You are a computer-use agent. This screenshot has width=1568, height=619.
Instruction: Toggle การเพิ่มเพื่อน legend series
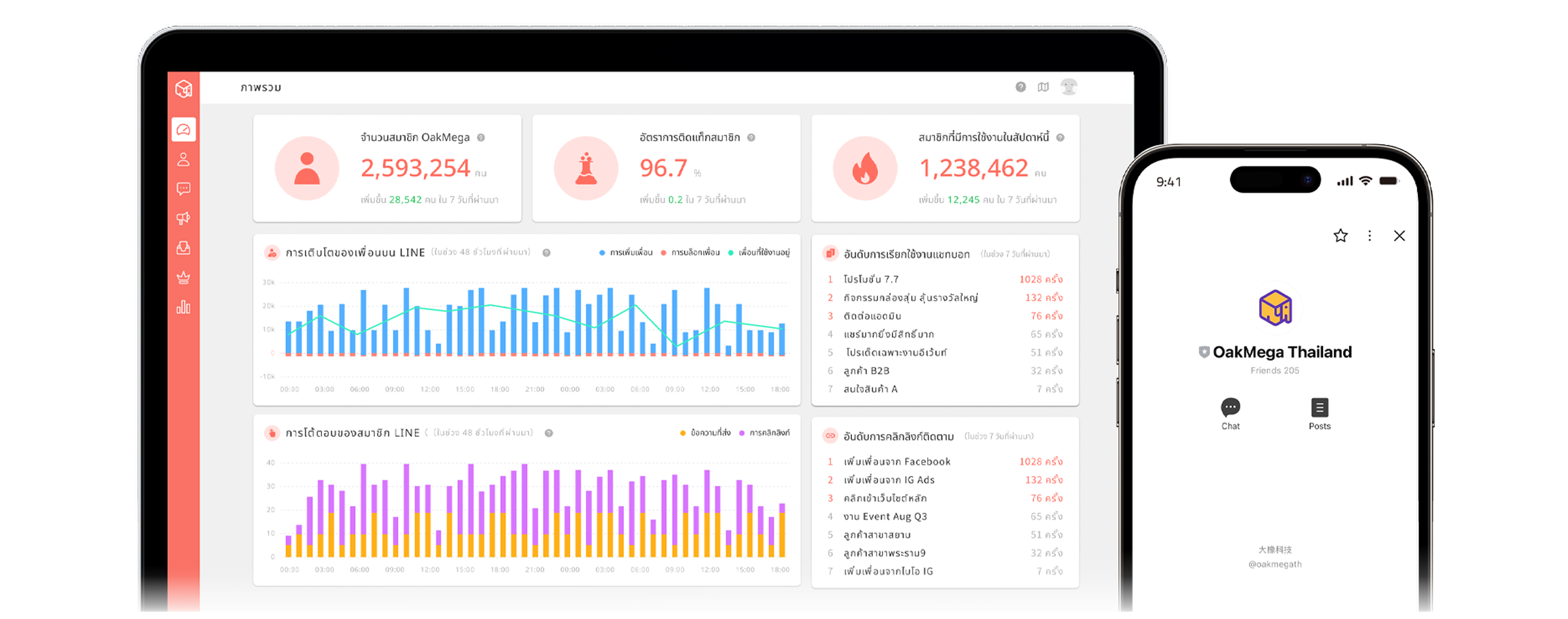[626, 253]
